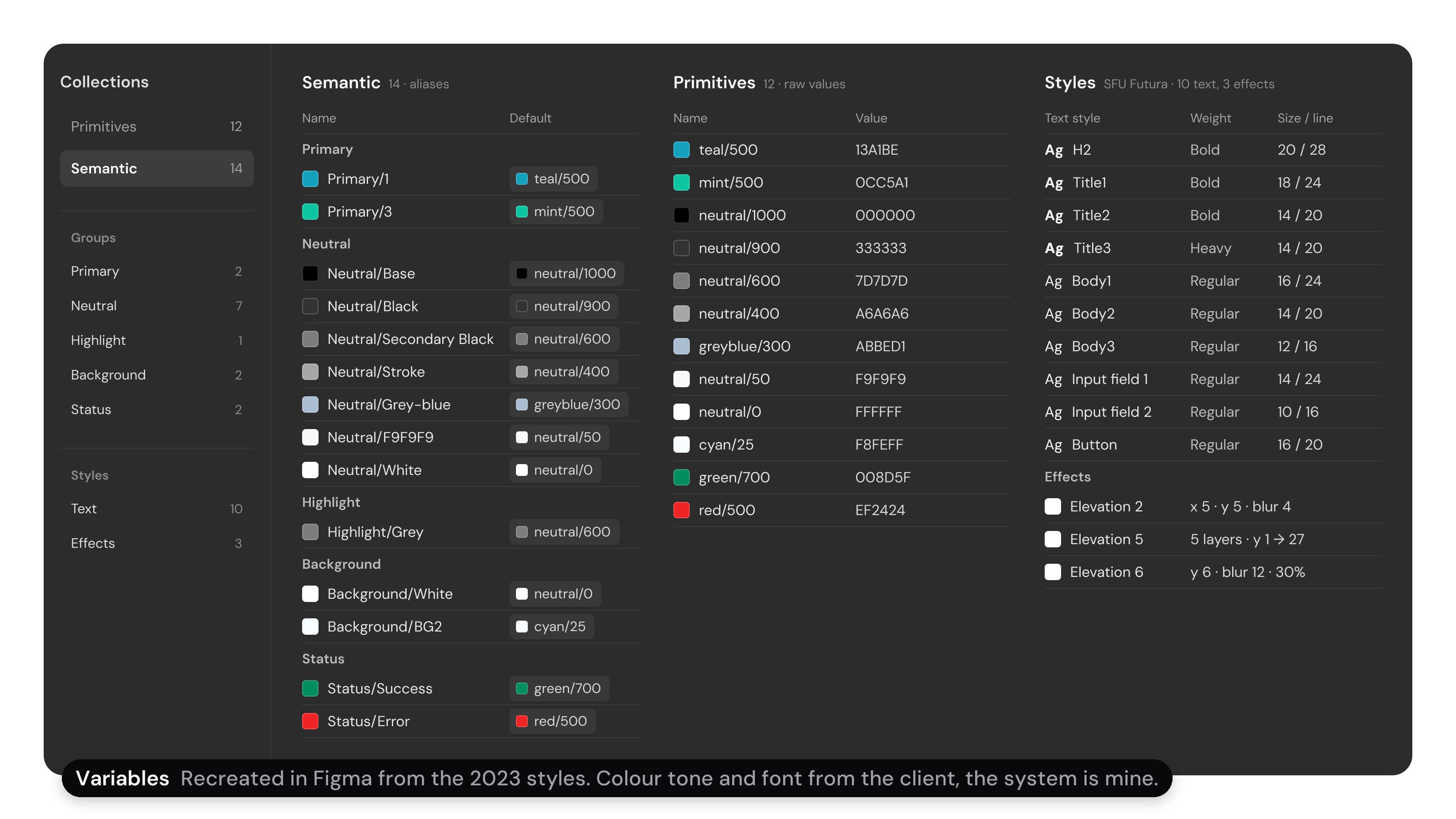Select the Body3 text style name
The height and width of the screenshot is (819, 1456).
pyautogui.click(x=1093, y=346)
